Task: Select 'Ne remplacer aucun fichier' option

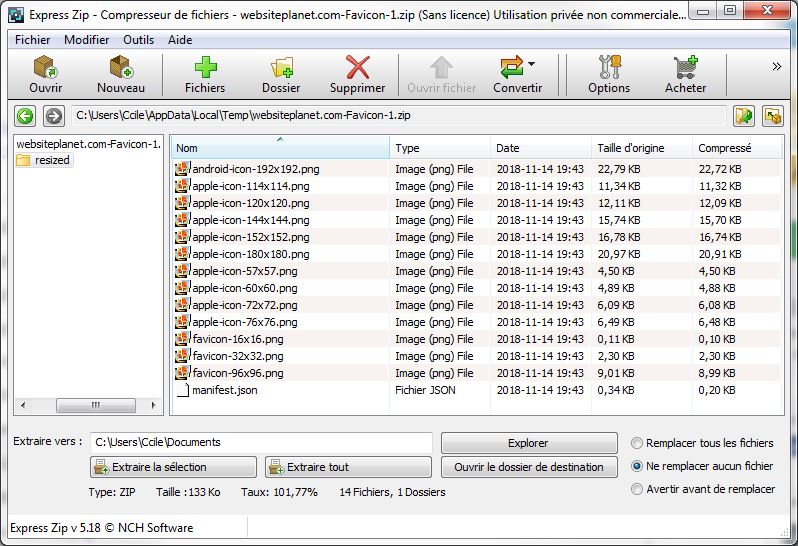Action: (x=637, y=466)
